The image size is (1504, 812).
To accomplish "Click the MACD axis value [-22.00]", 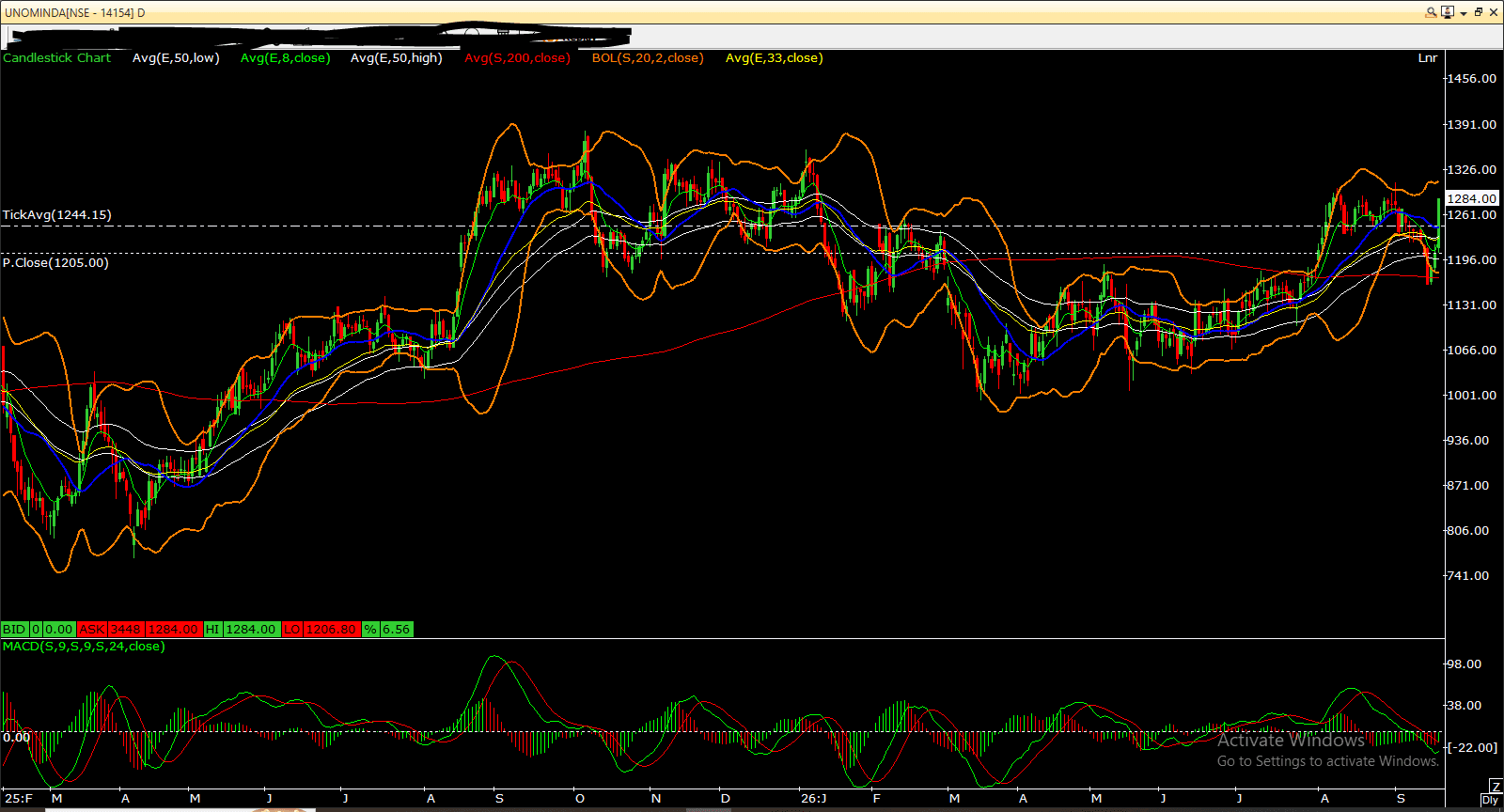I will [x=1473, y=748].
